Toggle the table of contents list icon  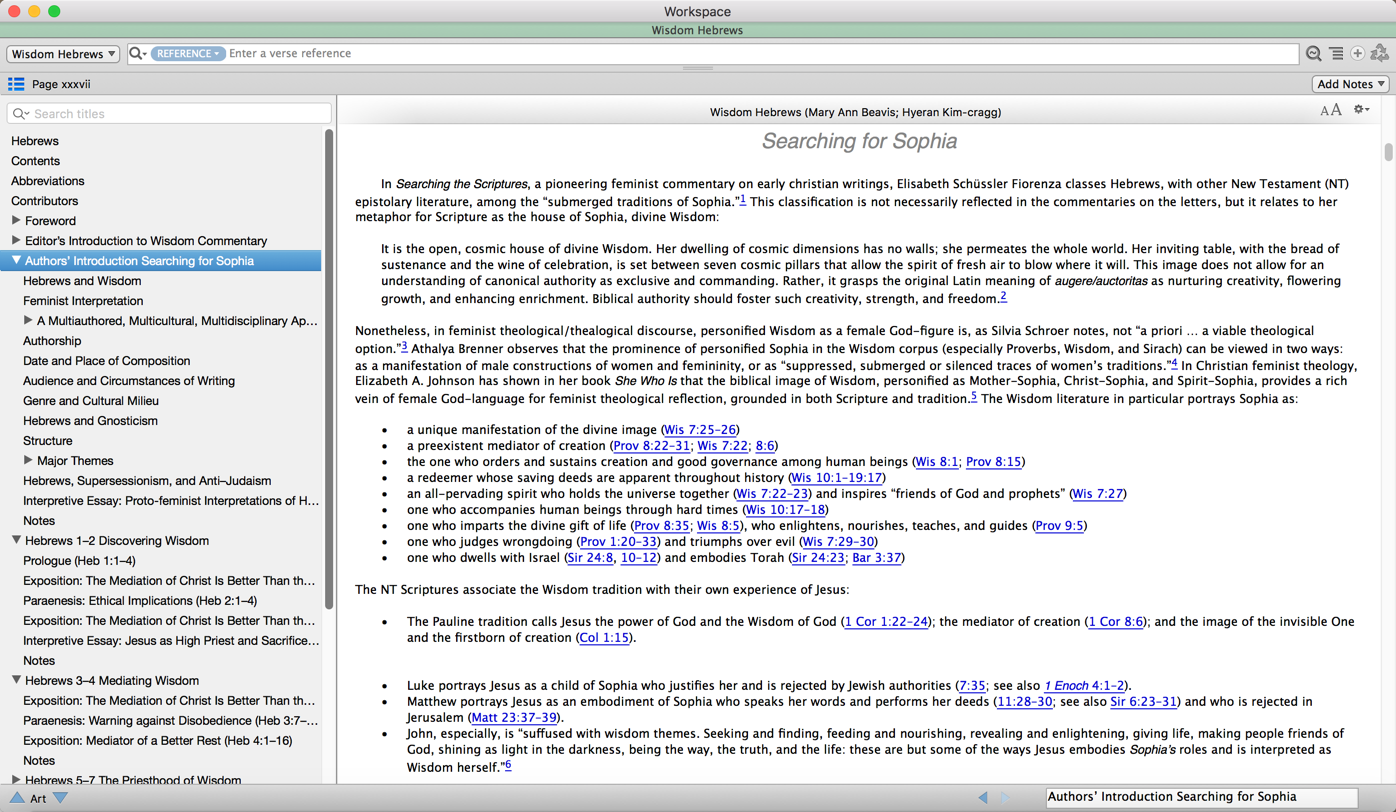[16, 84]
